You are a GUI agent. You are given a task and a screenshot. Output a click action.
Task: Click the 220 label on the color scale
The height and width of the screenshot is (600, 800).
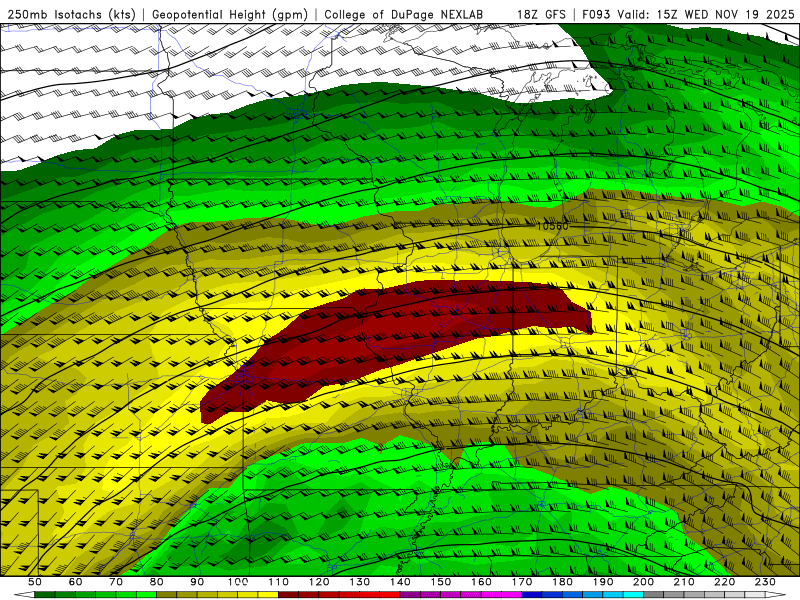[x=725, y=582]
